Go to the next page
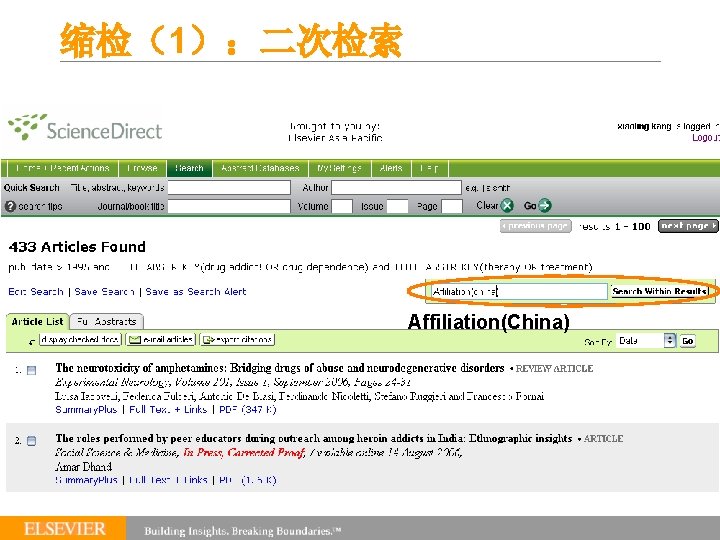Image resolution: width=720 pixels, height=540 pixels. pyautogui.click(x=688, y=226)
